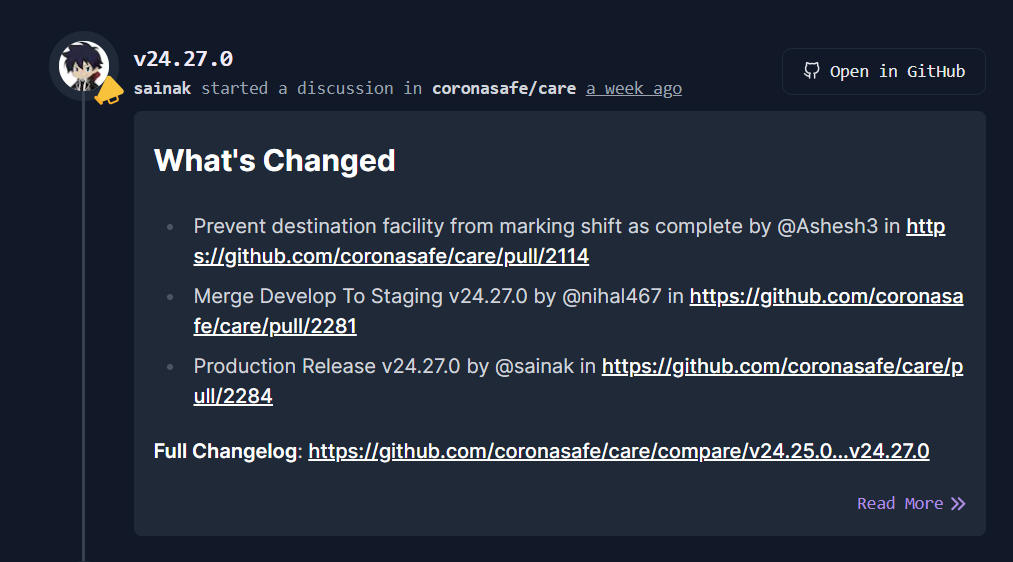Click the "a week ago" timestamp
This screenshot has height=562, width=1013.
click(x=634, y=88)
